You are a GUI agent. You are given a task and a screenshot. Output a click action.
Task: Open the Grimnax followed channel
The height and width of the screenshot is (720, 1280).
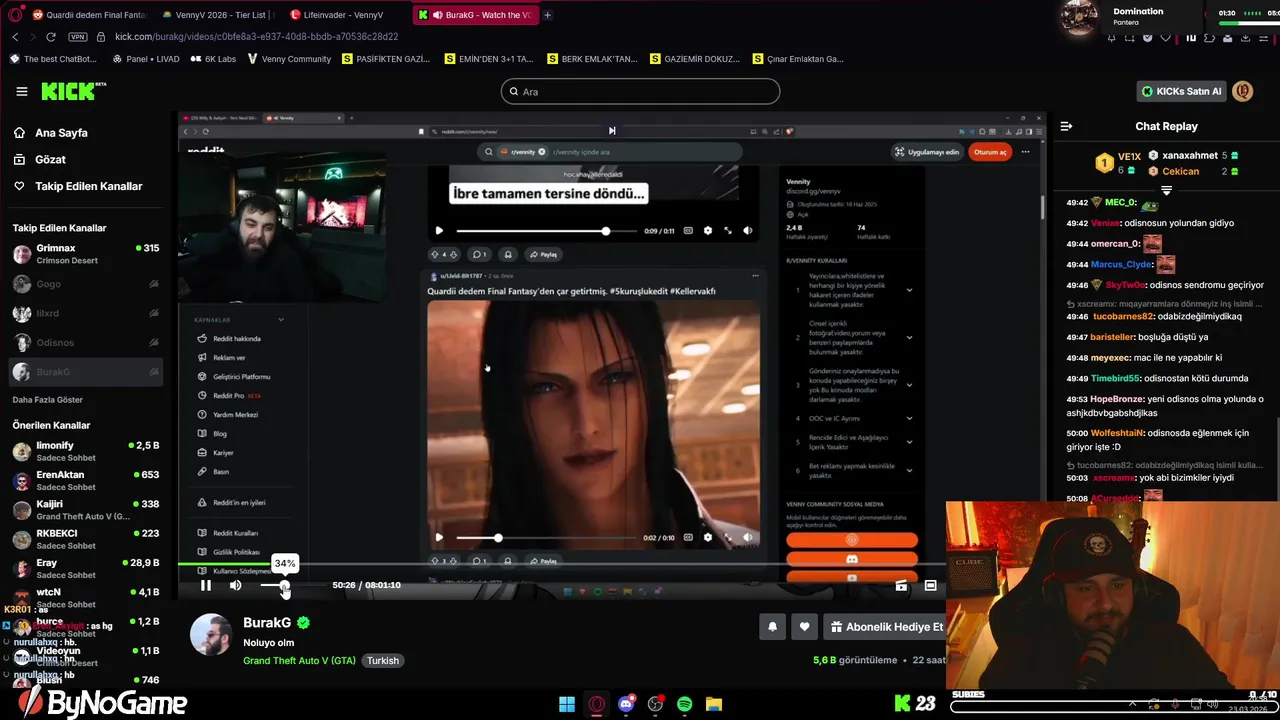(x=85, y=254)
